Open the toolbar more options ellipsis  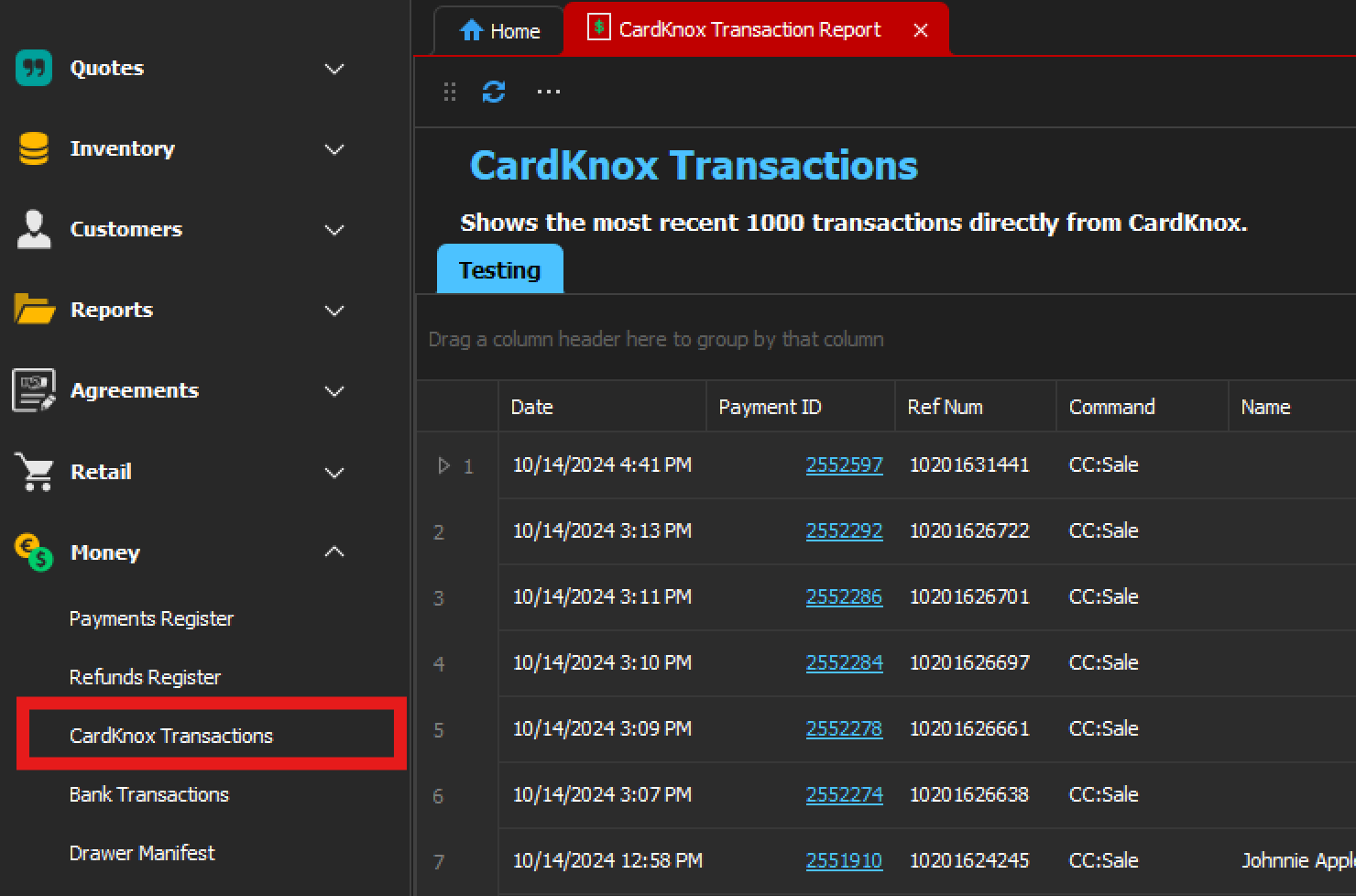point(549,92)
